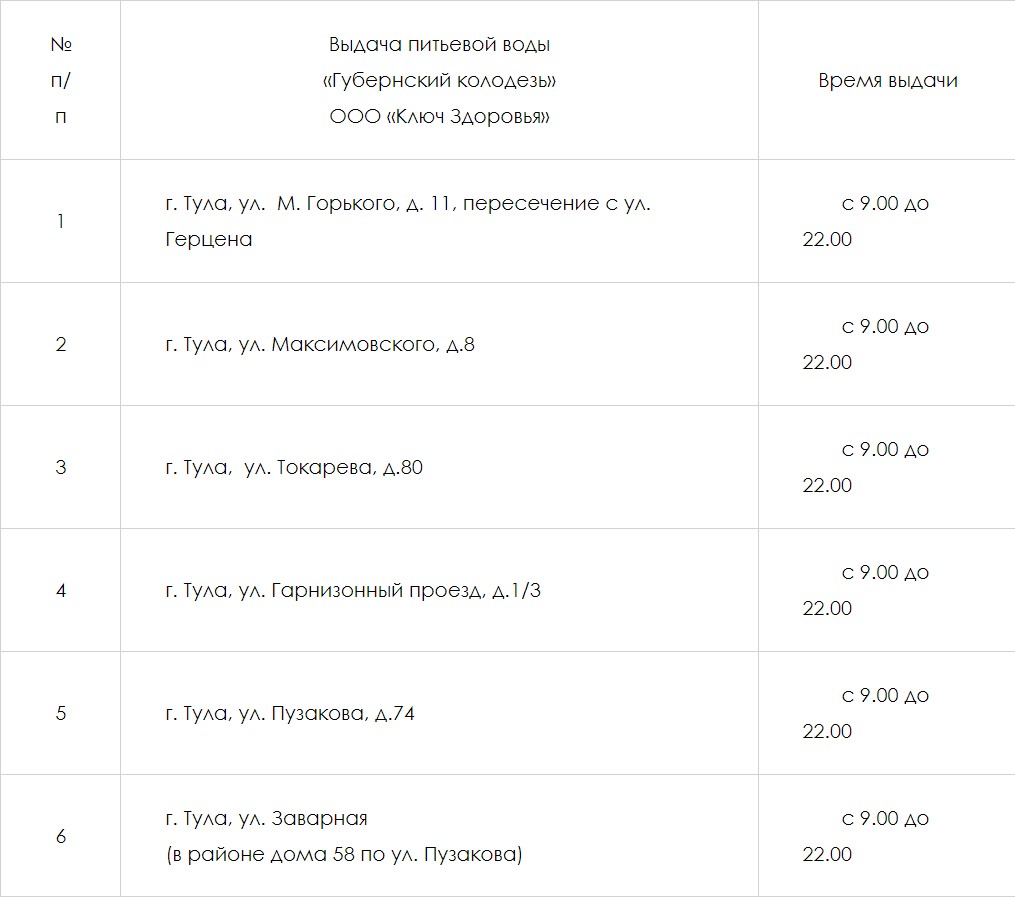Click the ул. Максимовского, д.8 address
The height and width of the screenshot is (897, 1015).
click(320, 345)
